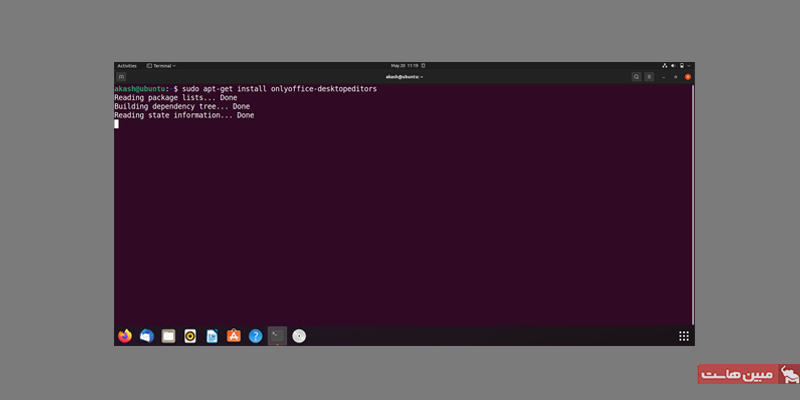Open Firefox from the dock
This screenshot has height=400, width=800.
[x=125, y=336]
